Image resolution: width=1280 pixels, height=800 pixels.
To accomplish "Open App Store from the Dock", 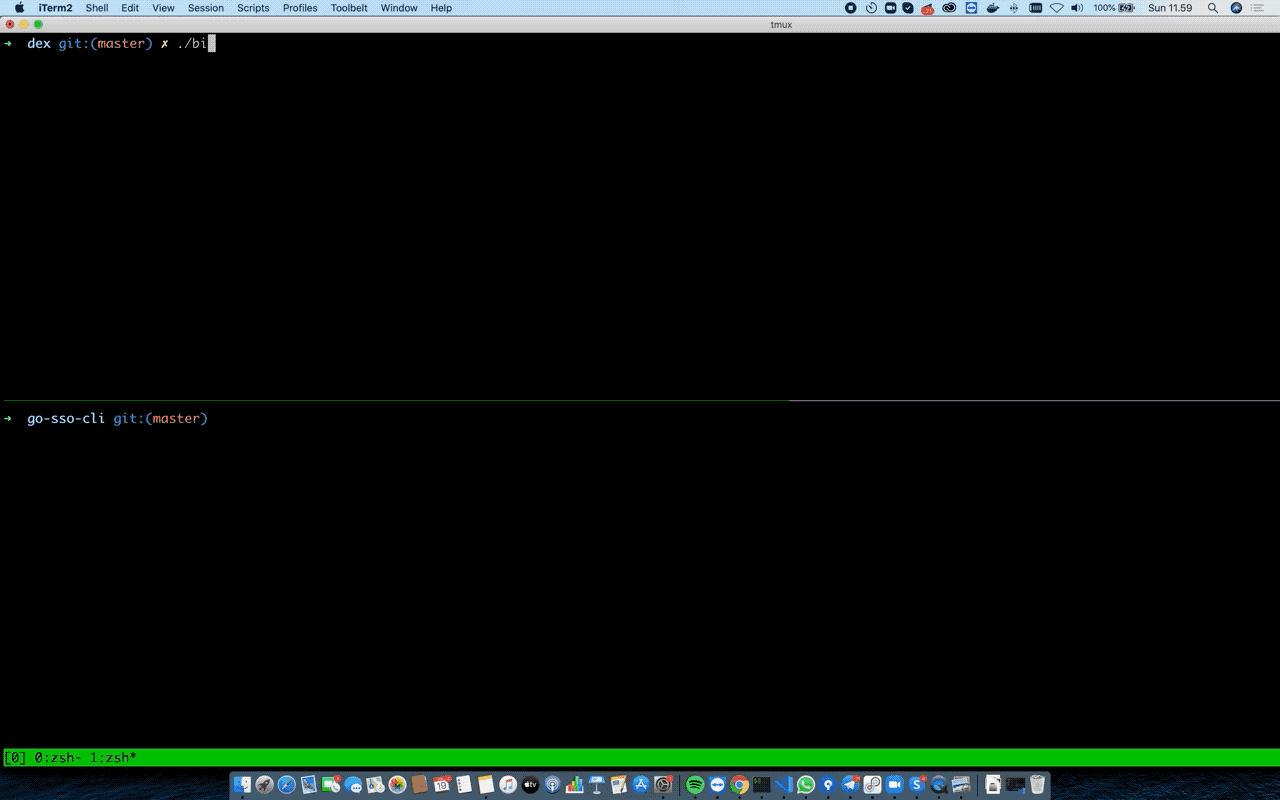I will click(x=641, y=785).
